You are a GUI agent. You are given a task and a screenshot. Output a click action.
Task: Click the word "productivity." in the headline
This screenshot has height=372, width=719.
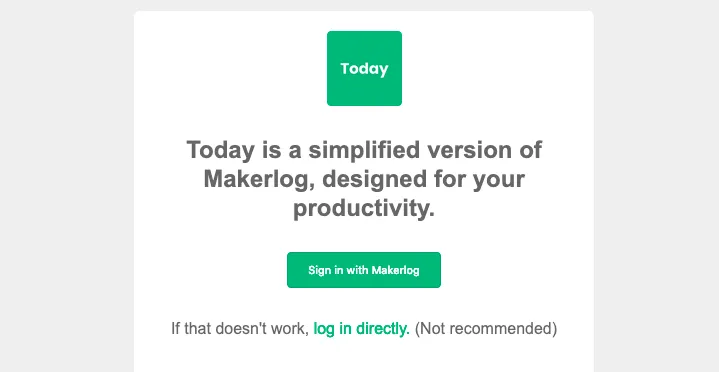364,209
